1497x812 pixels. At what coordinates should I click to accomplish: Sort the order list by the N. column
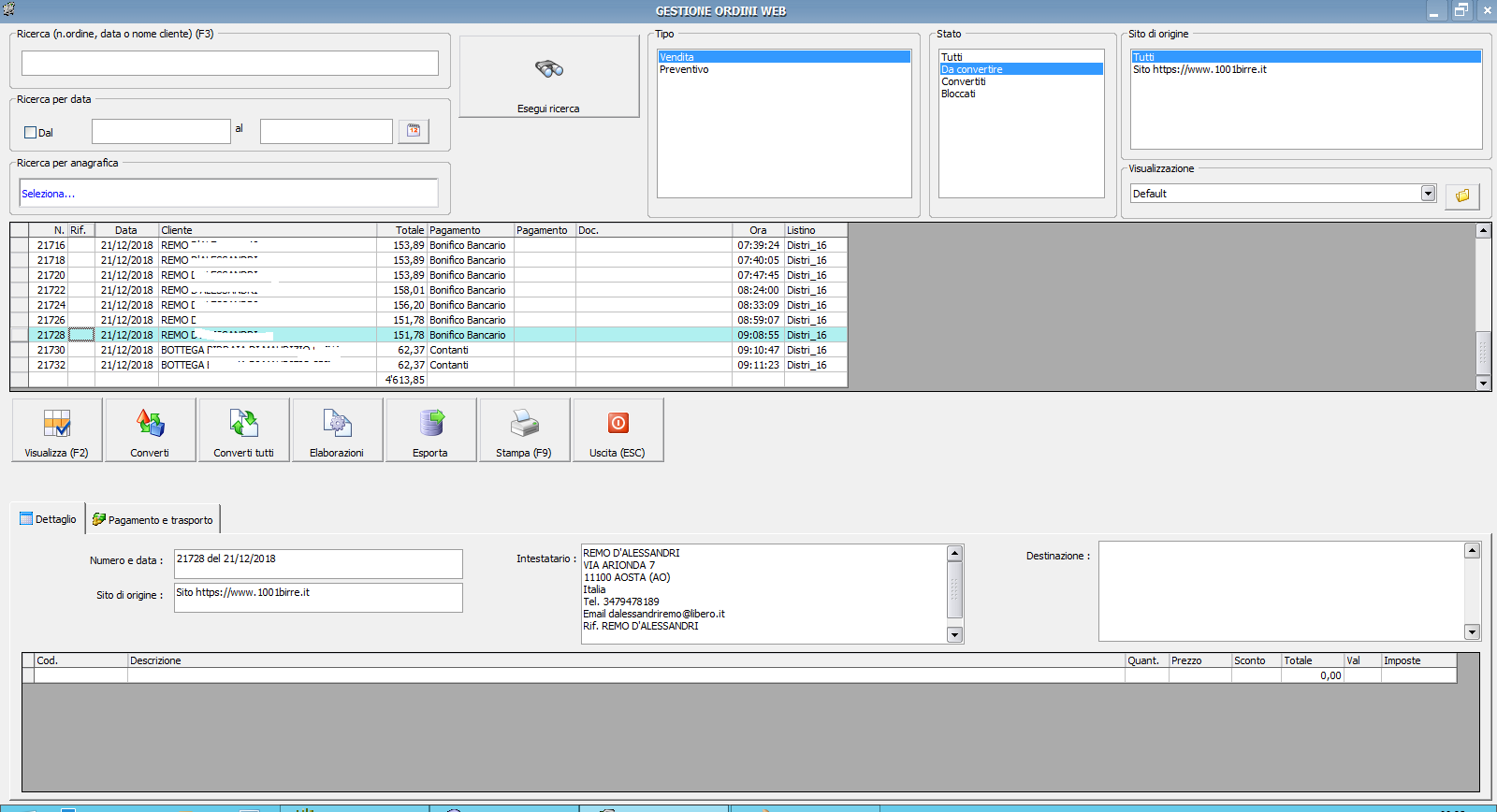49,230
